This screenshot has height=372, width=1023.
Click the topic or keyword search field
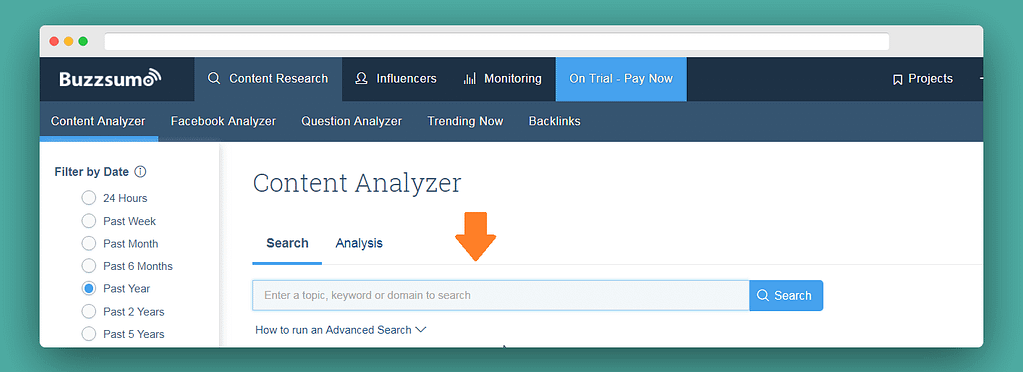[501, 296]
